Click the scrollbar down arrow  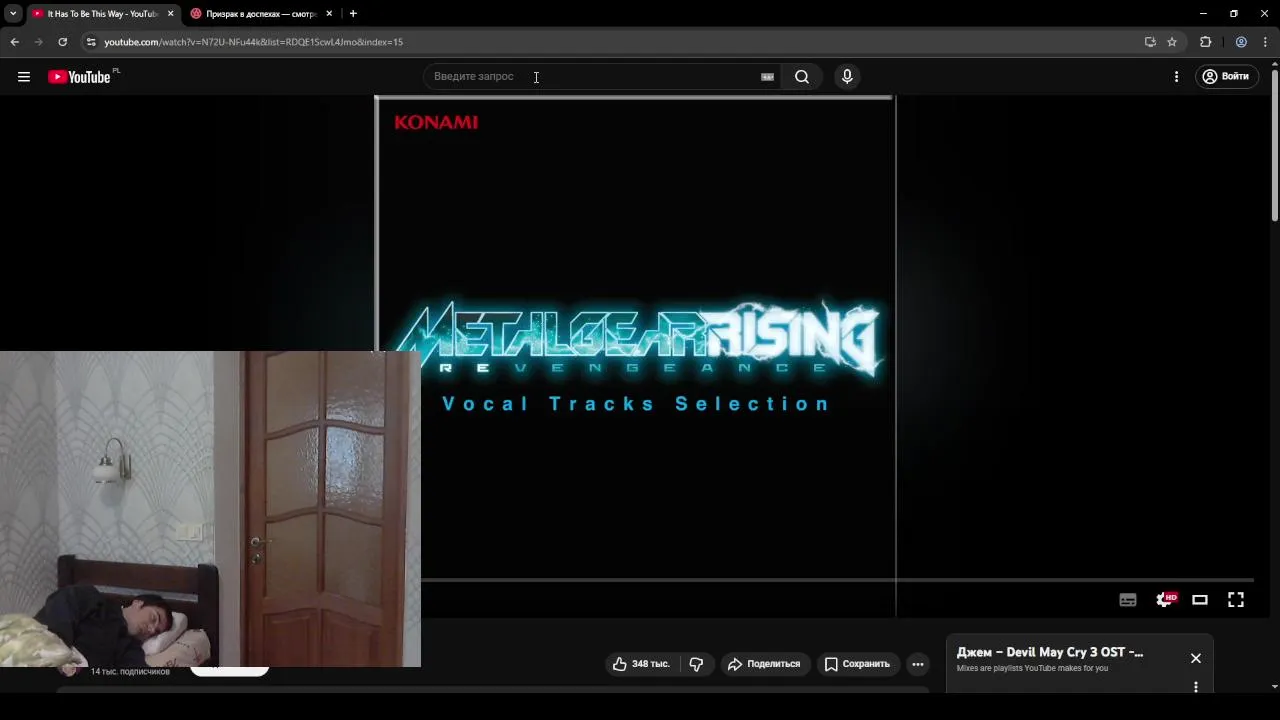[1275, 687]
